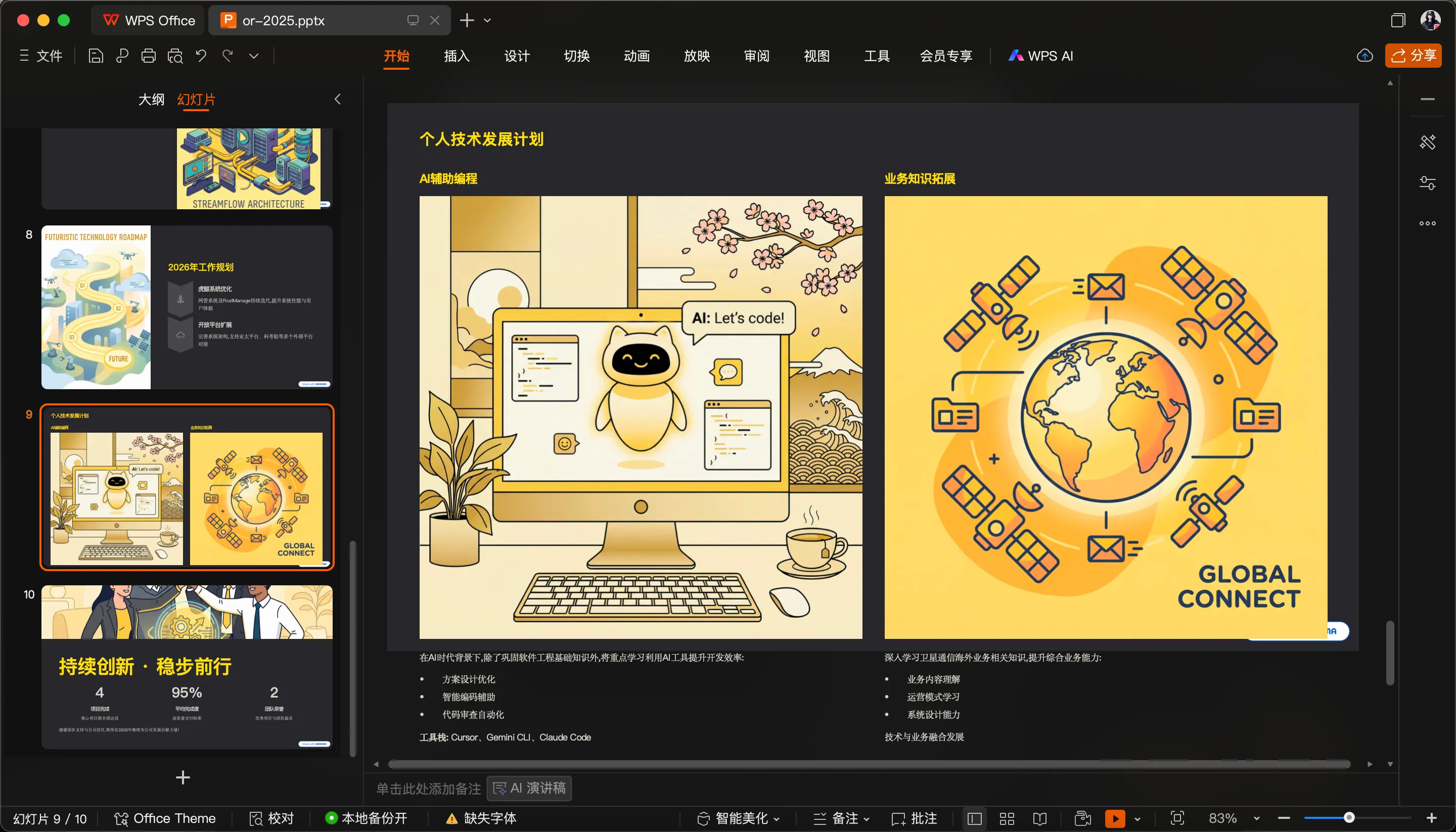The height and width of the screenshot is (832, 1456).
Task: Open the 会员专享 member tab
Action: click(946, 56)
